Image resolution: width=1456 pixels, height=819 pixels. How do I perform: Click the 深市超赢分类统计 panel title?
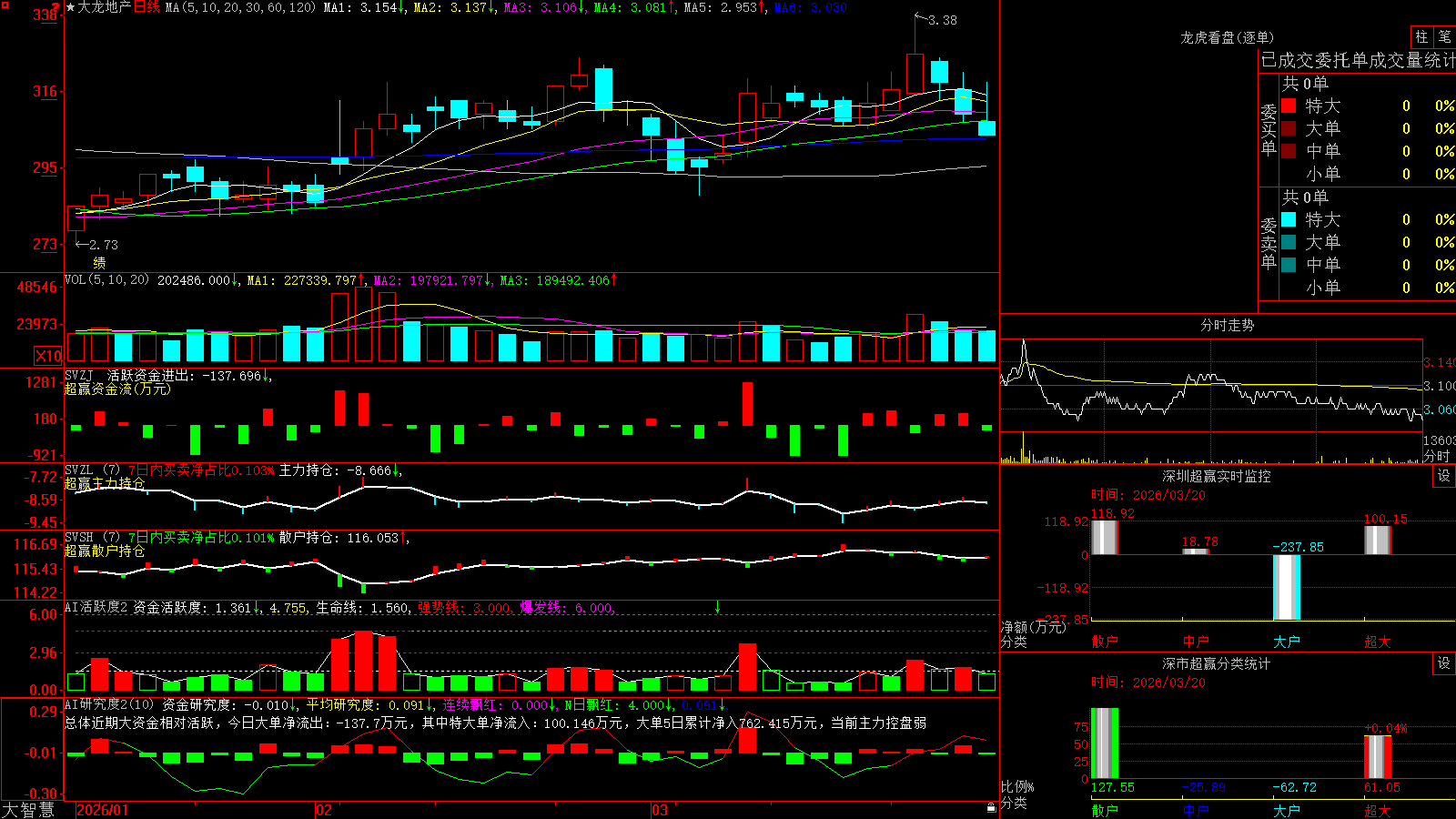pyautogui.click(x=1217, y=663)
